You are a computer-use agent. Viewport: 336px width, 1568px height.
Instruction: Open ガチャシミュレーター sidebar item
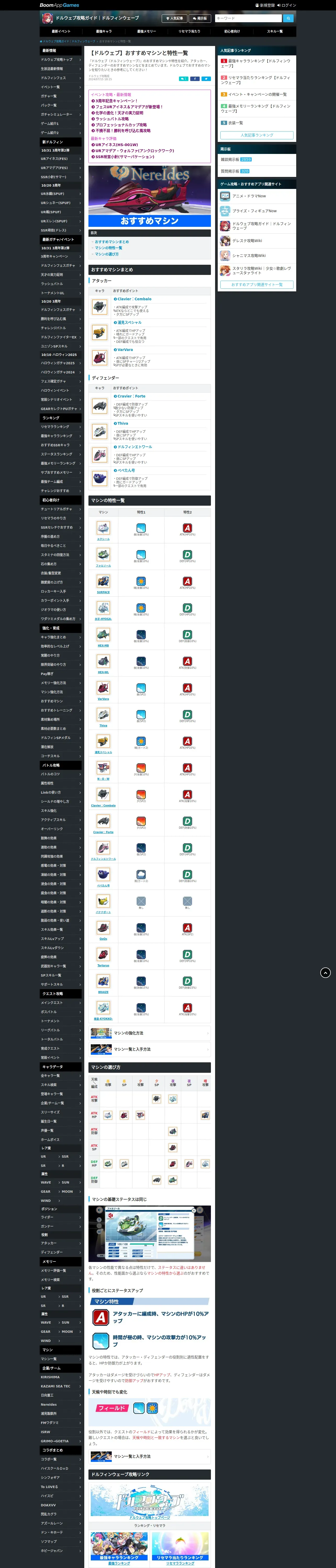click(61, 114)
